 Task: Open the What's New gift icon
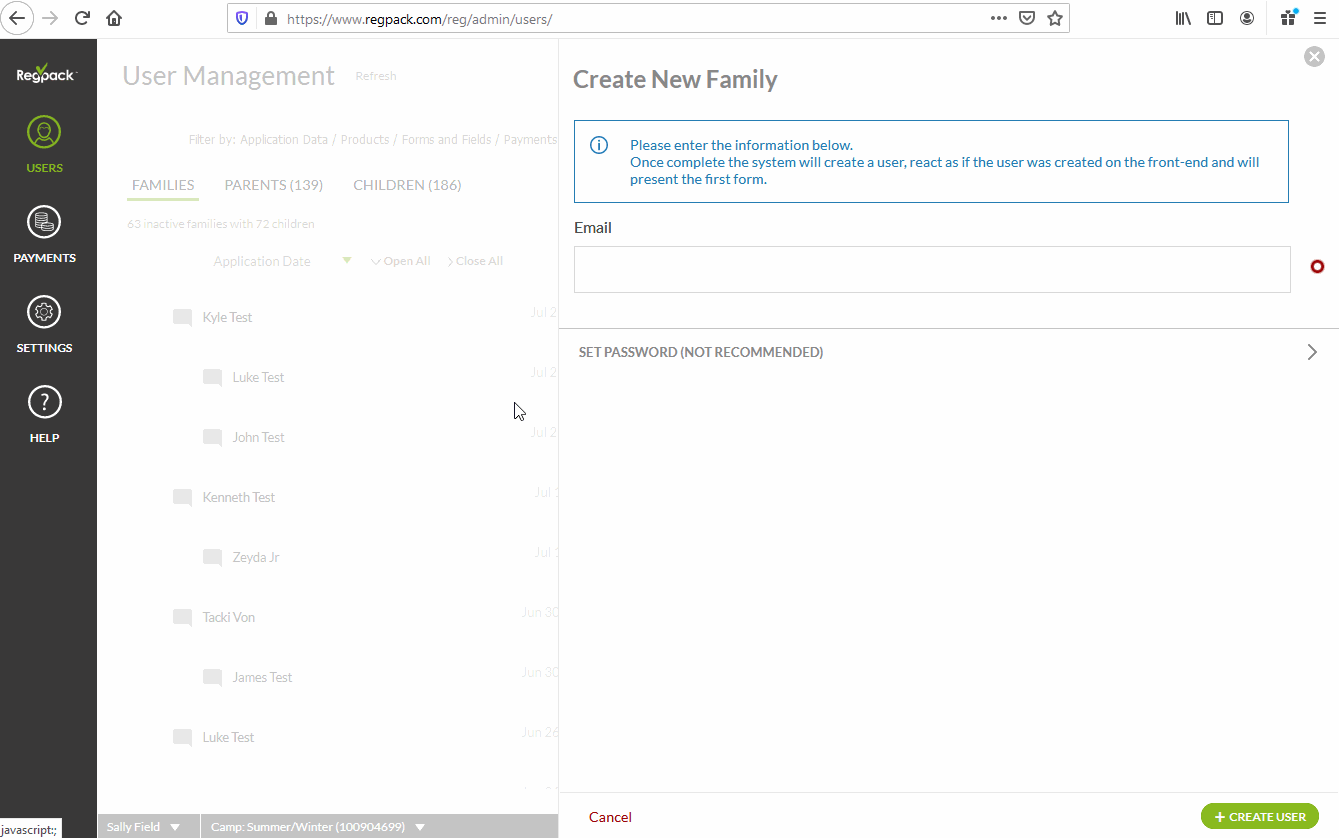click(1287, 17)
